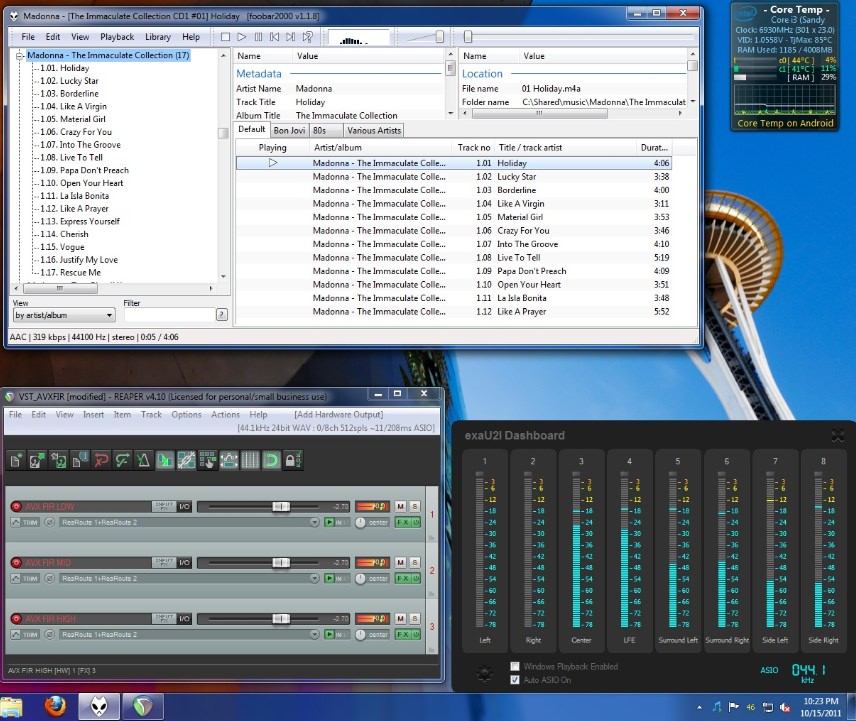Viewport: 856px width, 721px height.
Task: Toggle the lock icon in REAPER toolbar
Action: (293, 460)
